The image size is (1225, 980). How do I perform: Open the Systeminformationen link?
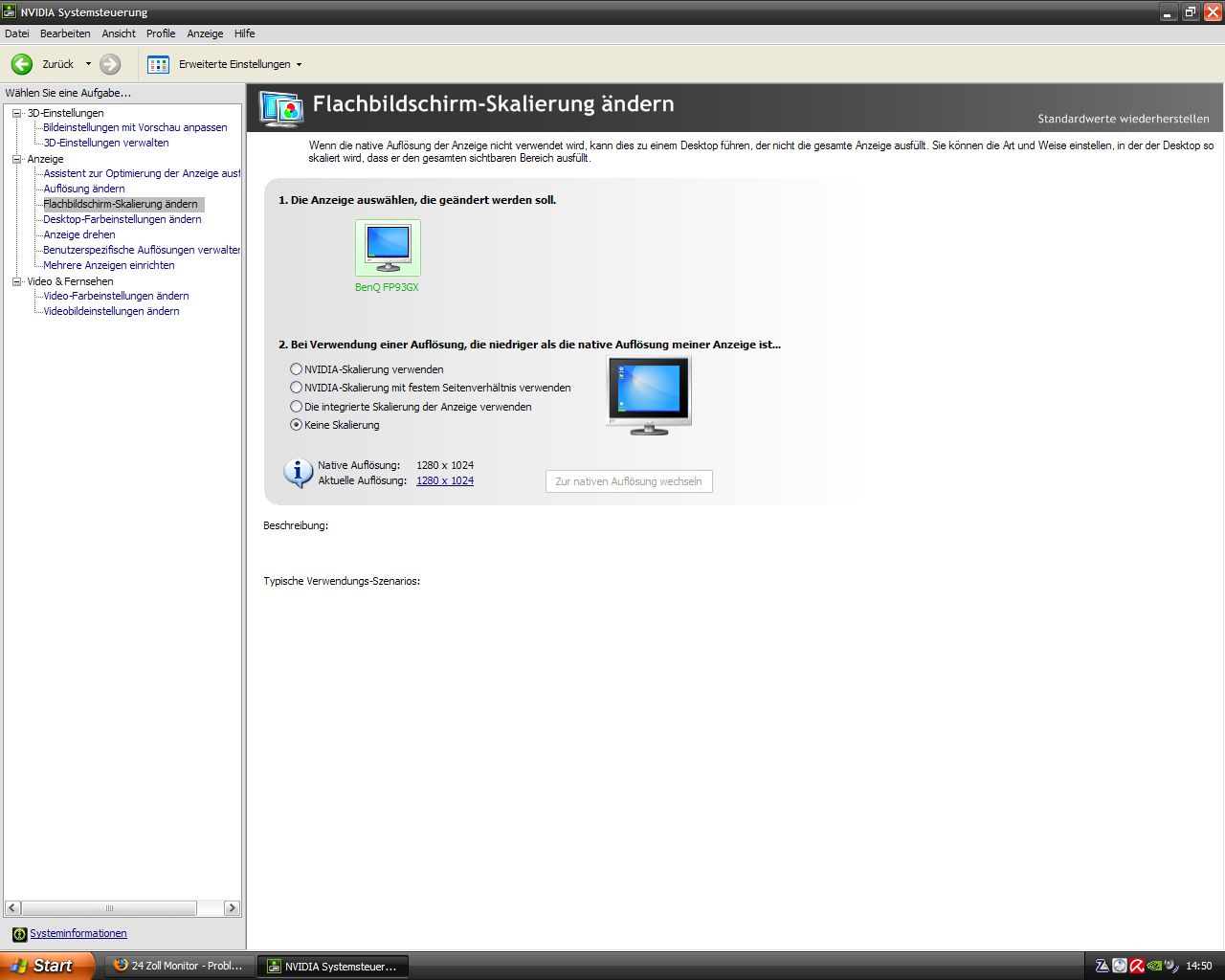coord(78,933)
